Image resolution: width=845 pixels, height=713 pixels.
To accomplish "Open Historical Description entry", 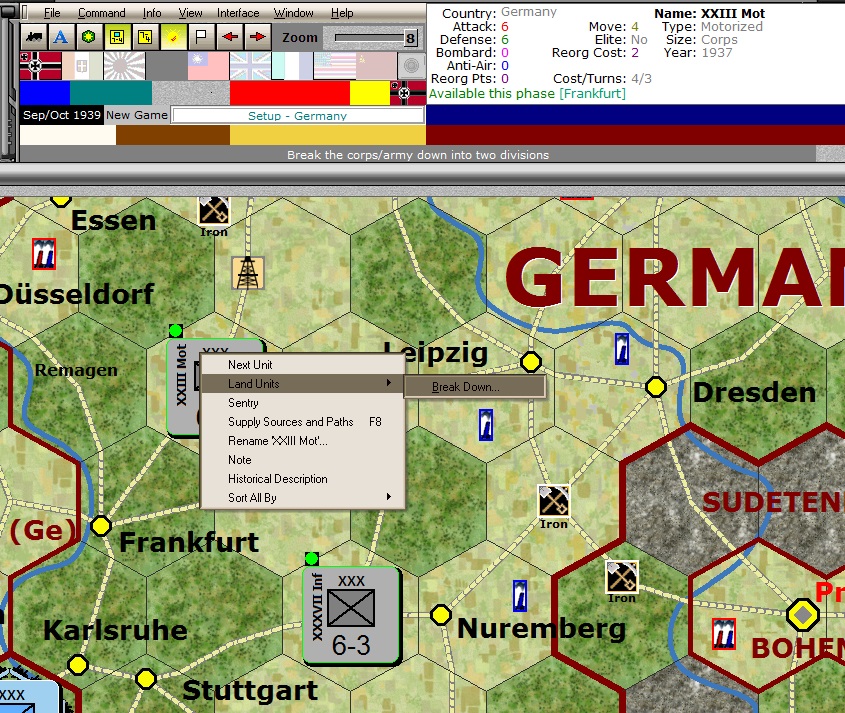I will click(x=302, y=479).
